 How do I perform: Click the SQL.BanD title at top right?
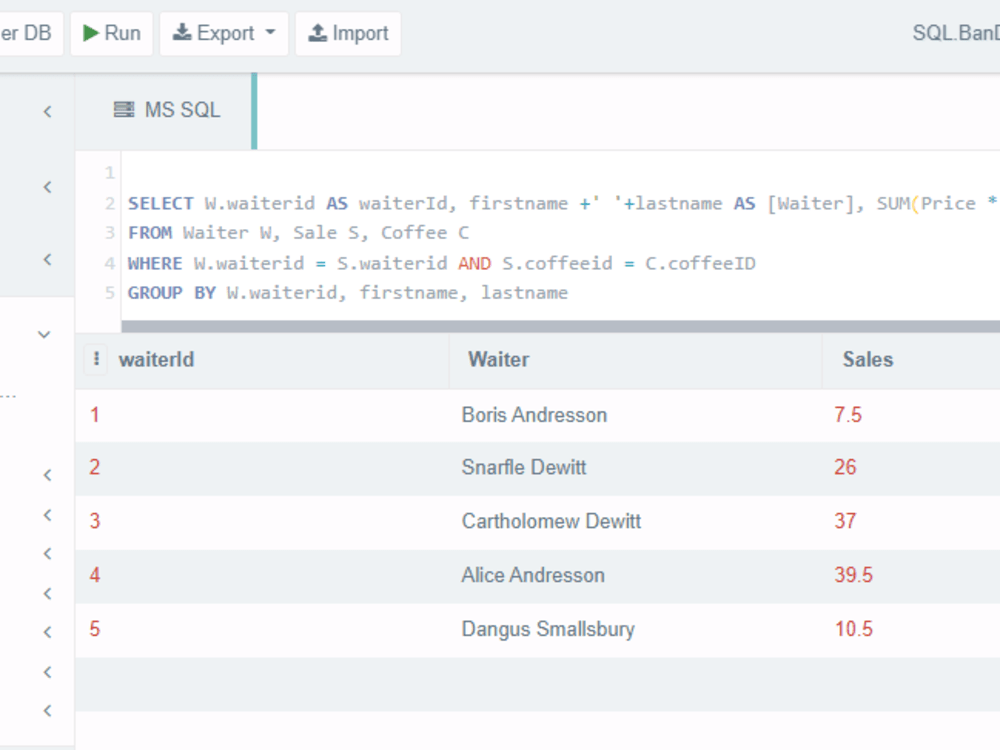[x=954, y=32]
